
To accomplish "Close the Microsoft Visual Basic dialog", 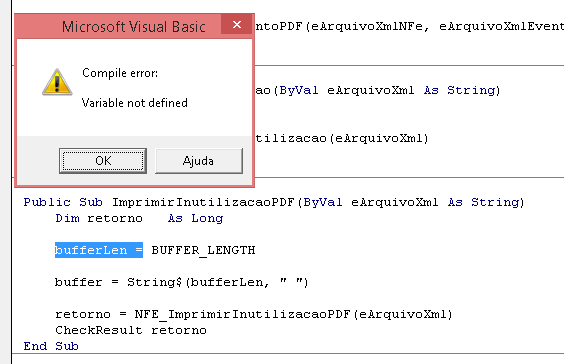I will click(x=236, y=24).
